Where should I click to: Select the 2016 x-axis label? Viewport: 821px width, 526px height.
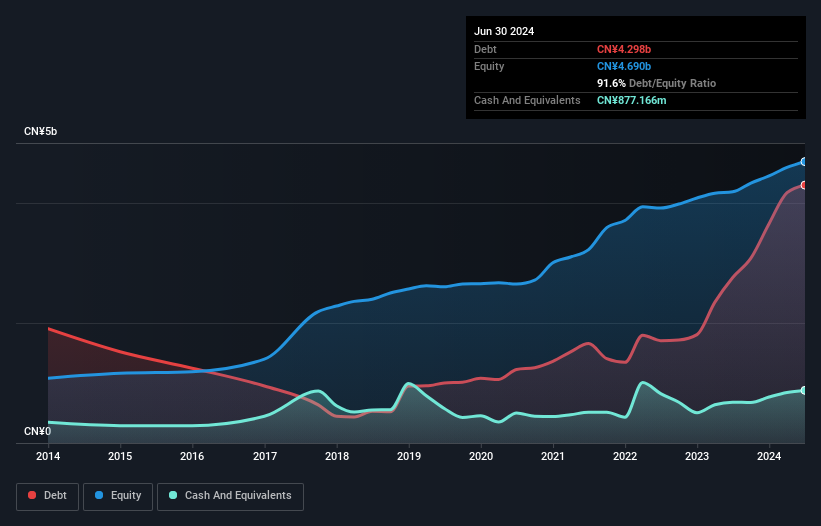click(x=192, y=456)
